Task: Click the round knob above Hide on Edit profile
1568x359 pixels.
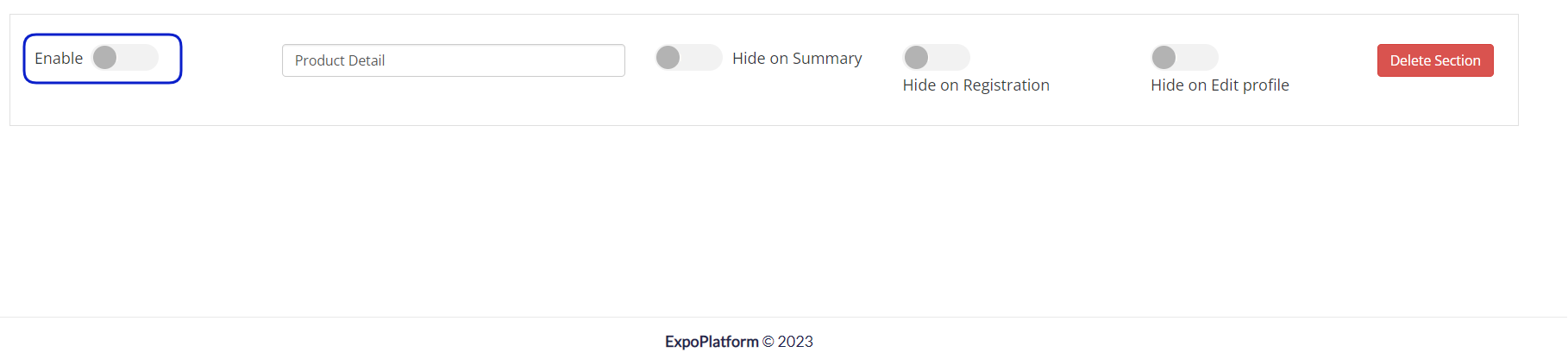Action: click(x=1164, y=58)
